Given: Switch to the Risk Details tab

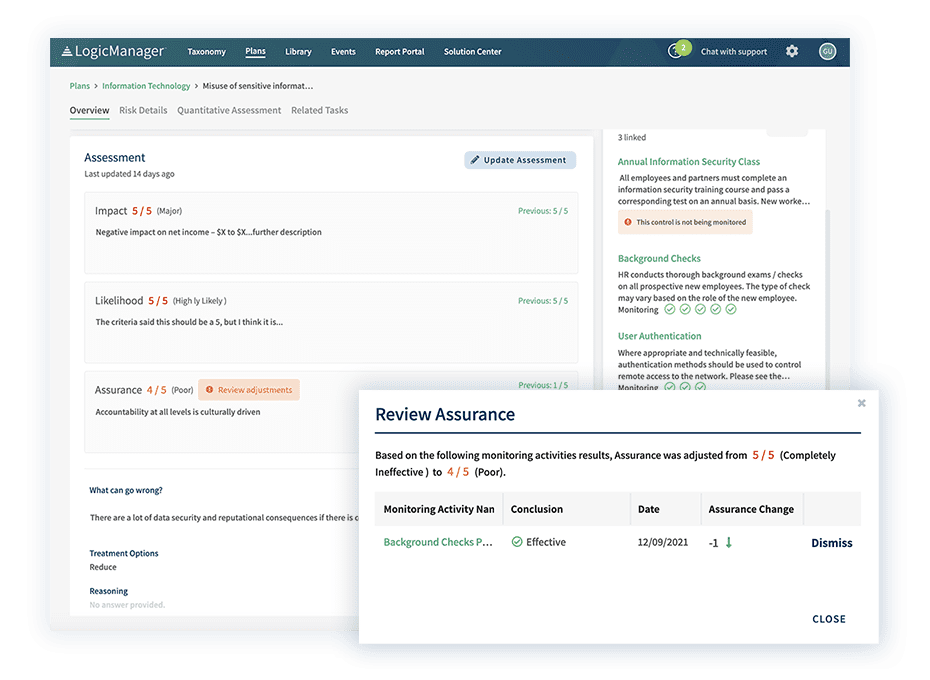Looking at the screenshot, I should click(x=143, y=110).
